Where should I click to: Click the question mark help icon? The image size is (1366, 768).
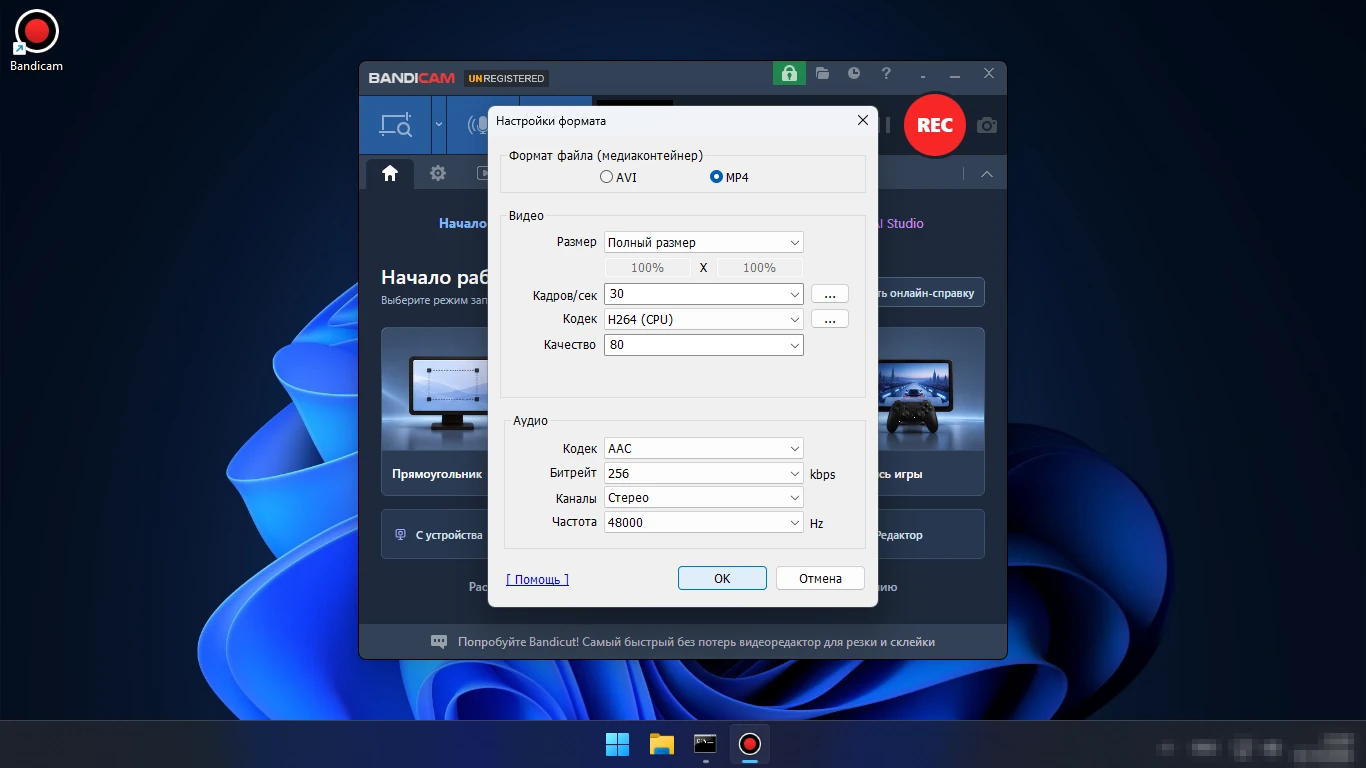click(x=886, y=74)
